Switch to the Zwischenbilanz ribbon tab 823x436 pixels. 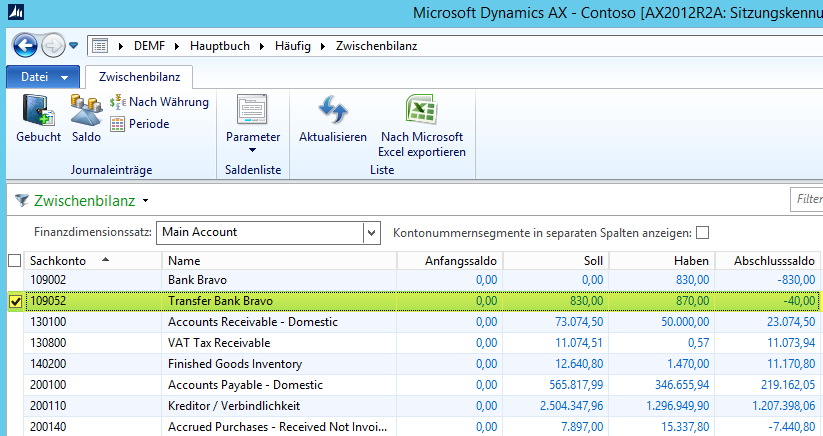[x=139, y=76]
